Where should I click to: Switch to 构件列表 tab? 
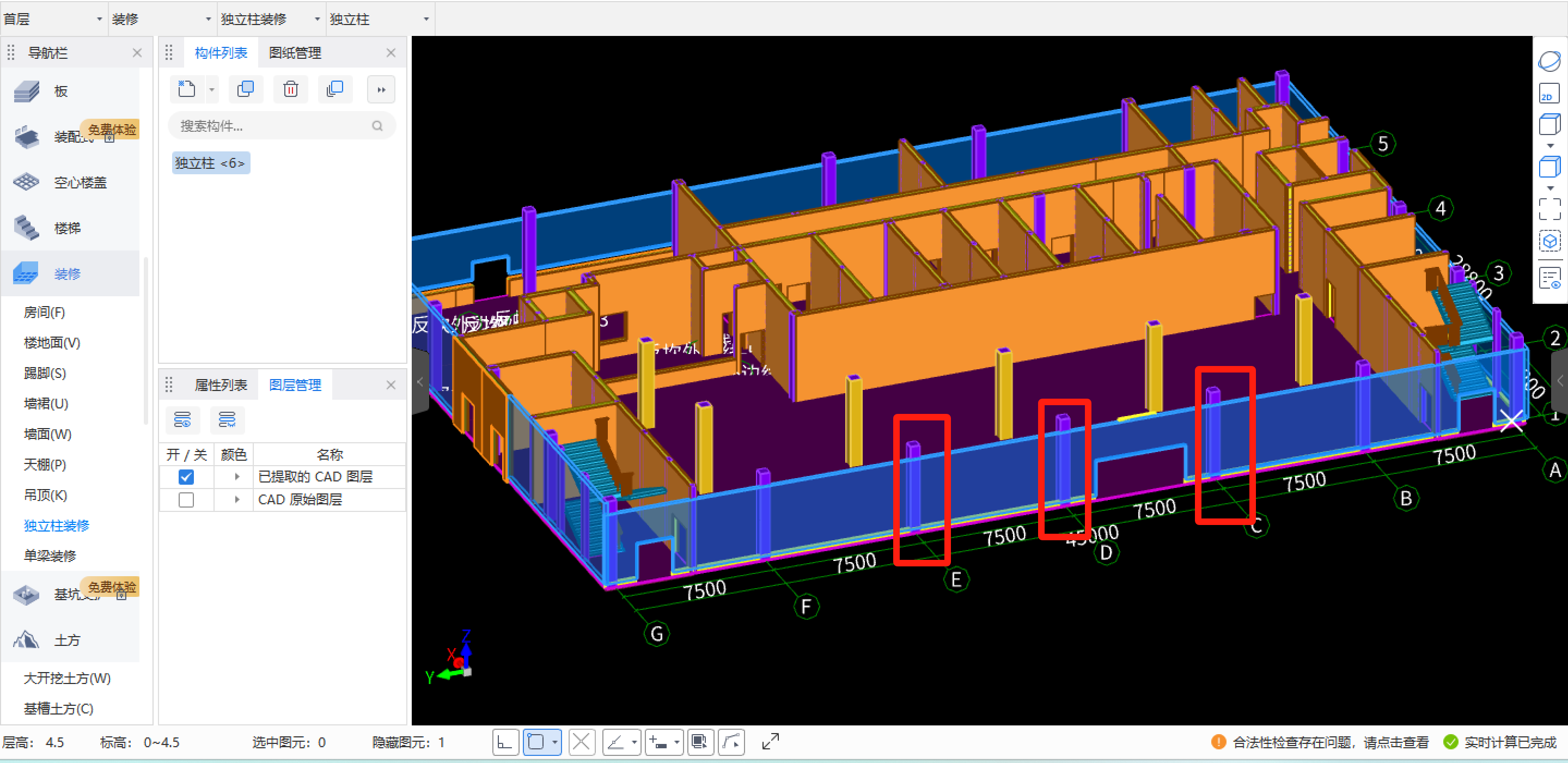pos(221,53)
